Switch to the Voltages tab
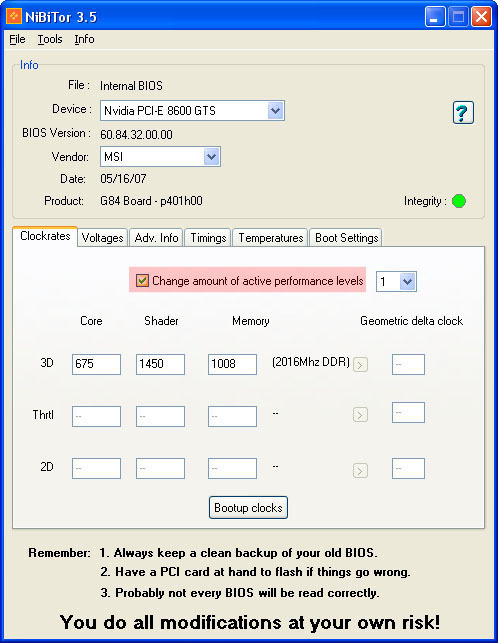Screen dimensions: 498x643 103,238
